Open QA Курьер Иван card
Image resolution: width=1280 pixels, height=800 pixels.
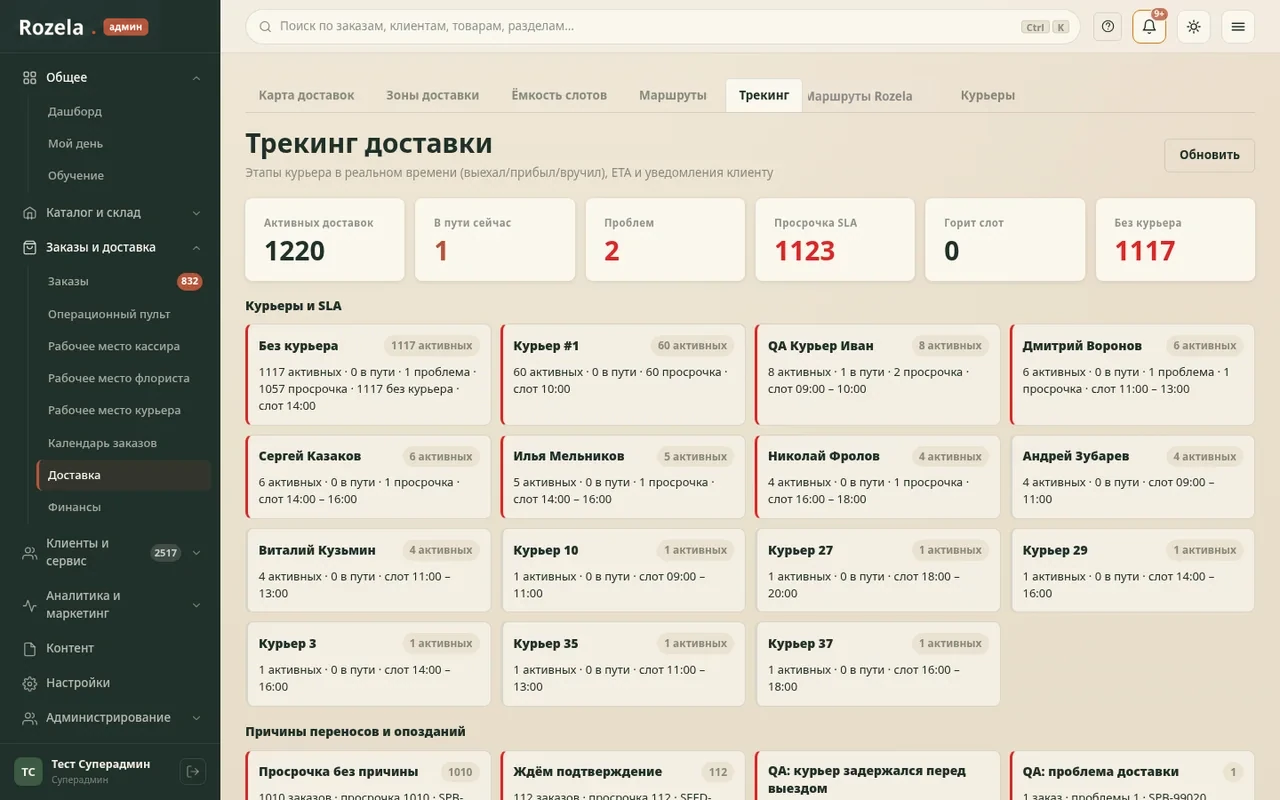(877, 374)
